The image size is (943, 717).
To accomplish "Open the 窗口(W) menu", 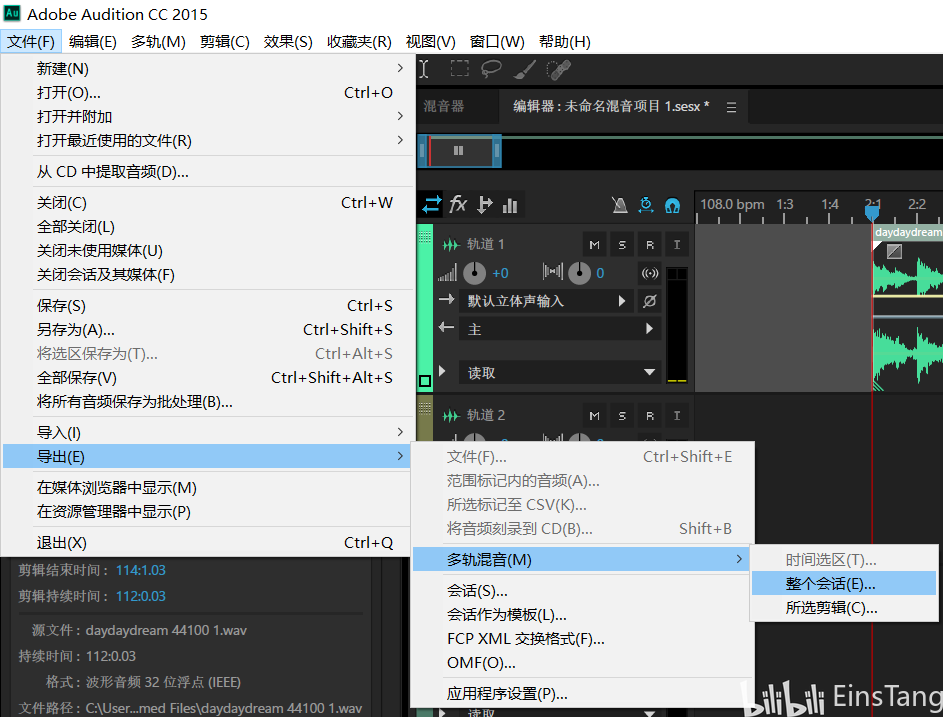I will (x=497, y=42).
